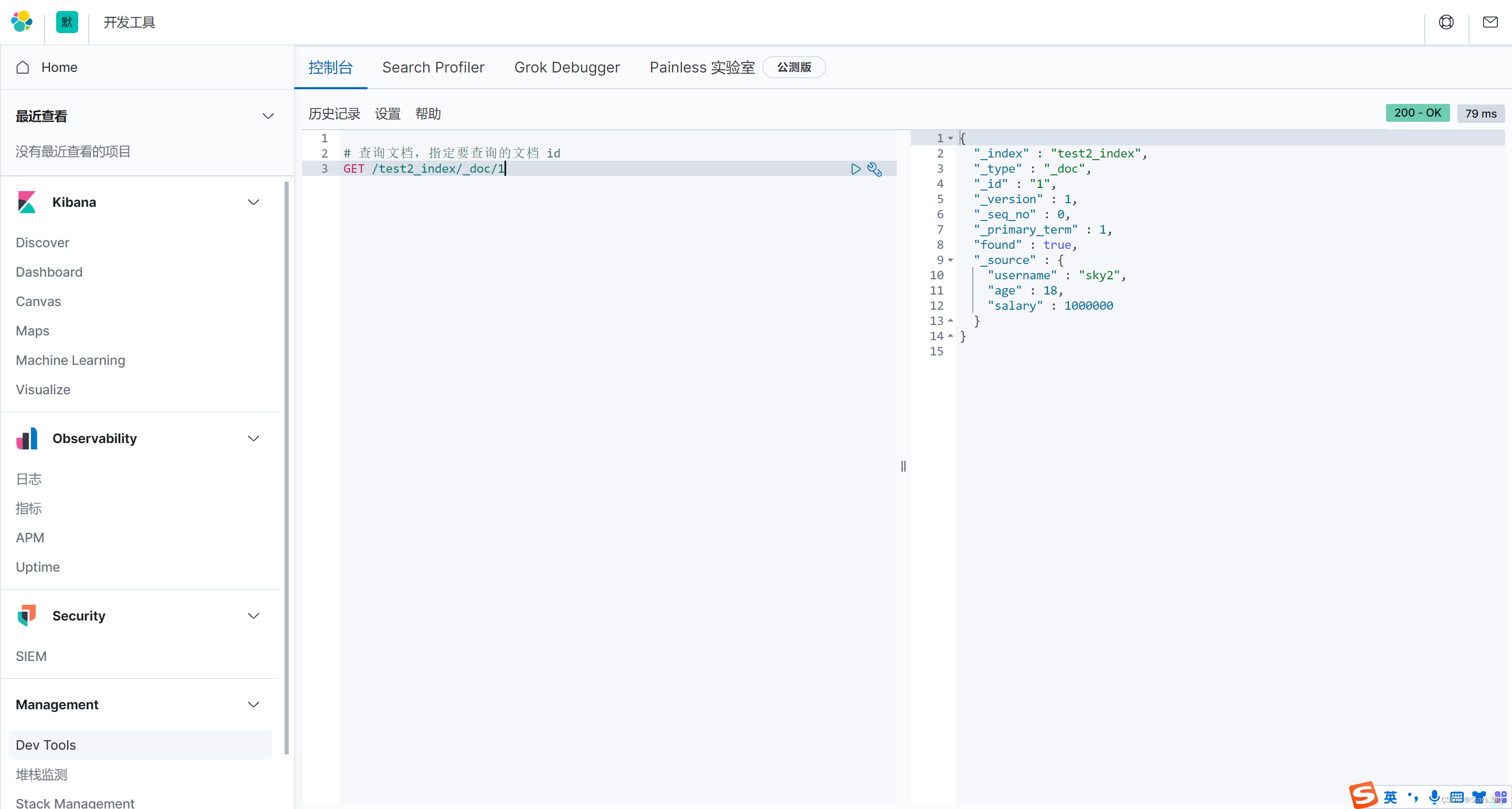The width and height of the screenshot is (1512, 809).
Task: Open the green 默 space avatar
Action: coord(67,22)
